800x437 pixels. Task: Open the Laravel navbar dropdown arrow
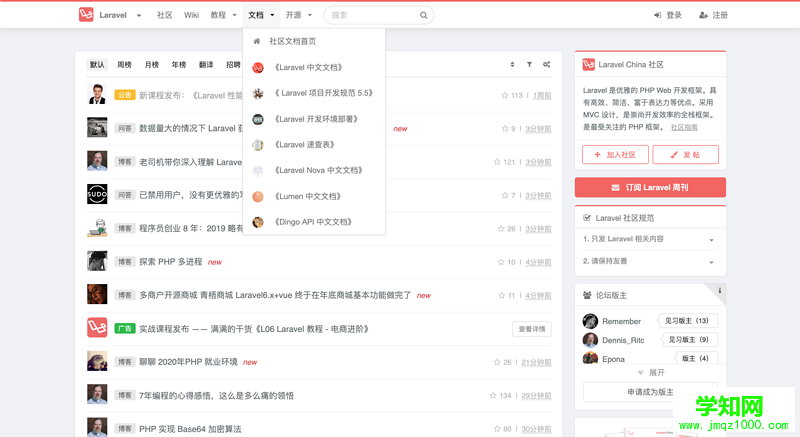139,15
